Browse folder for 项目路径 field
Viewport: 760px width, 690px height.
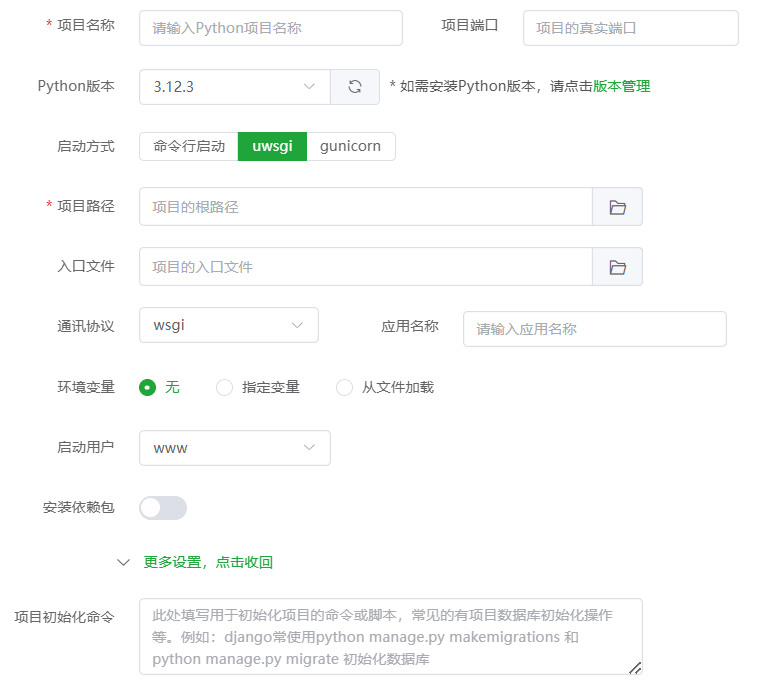coord(617,206)
